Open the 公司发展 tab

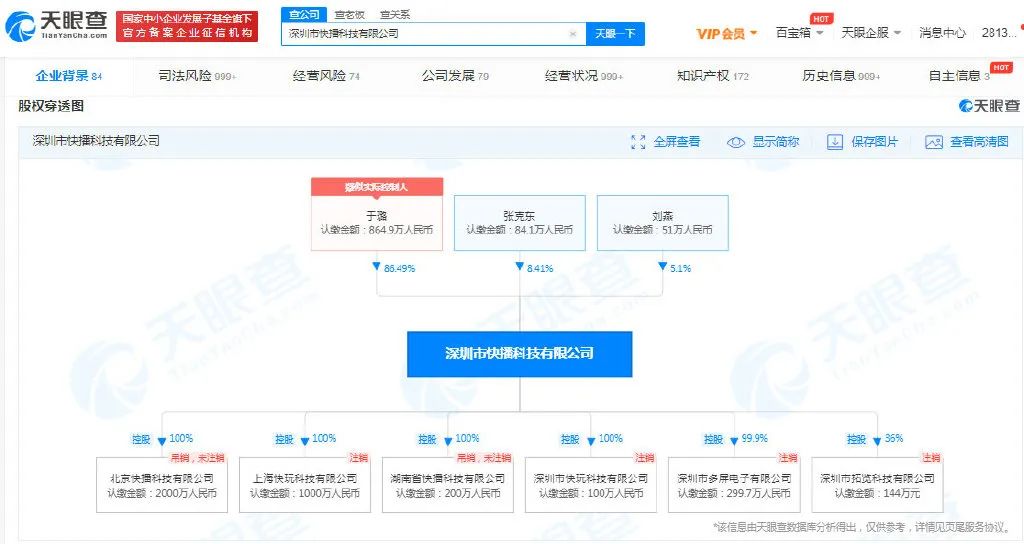(x=455, y=76)
